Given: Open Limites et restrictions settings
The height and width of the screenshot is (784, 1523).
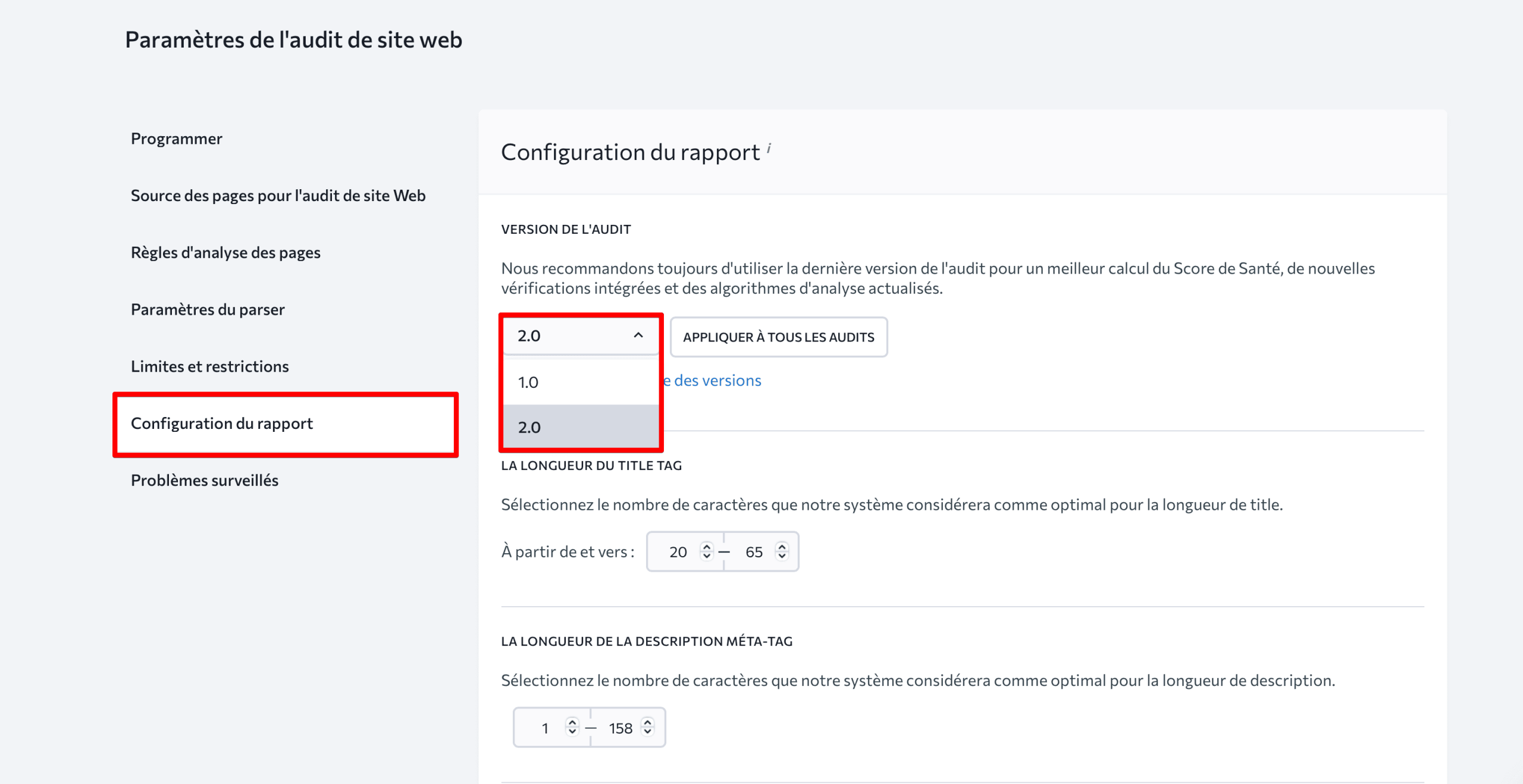Looking at the screenshot, I should [x=209, y=366].
